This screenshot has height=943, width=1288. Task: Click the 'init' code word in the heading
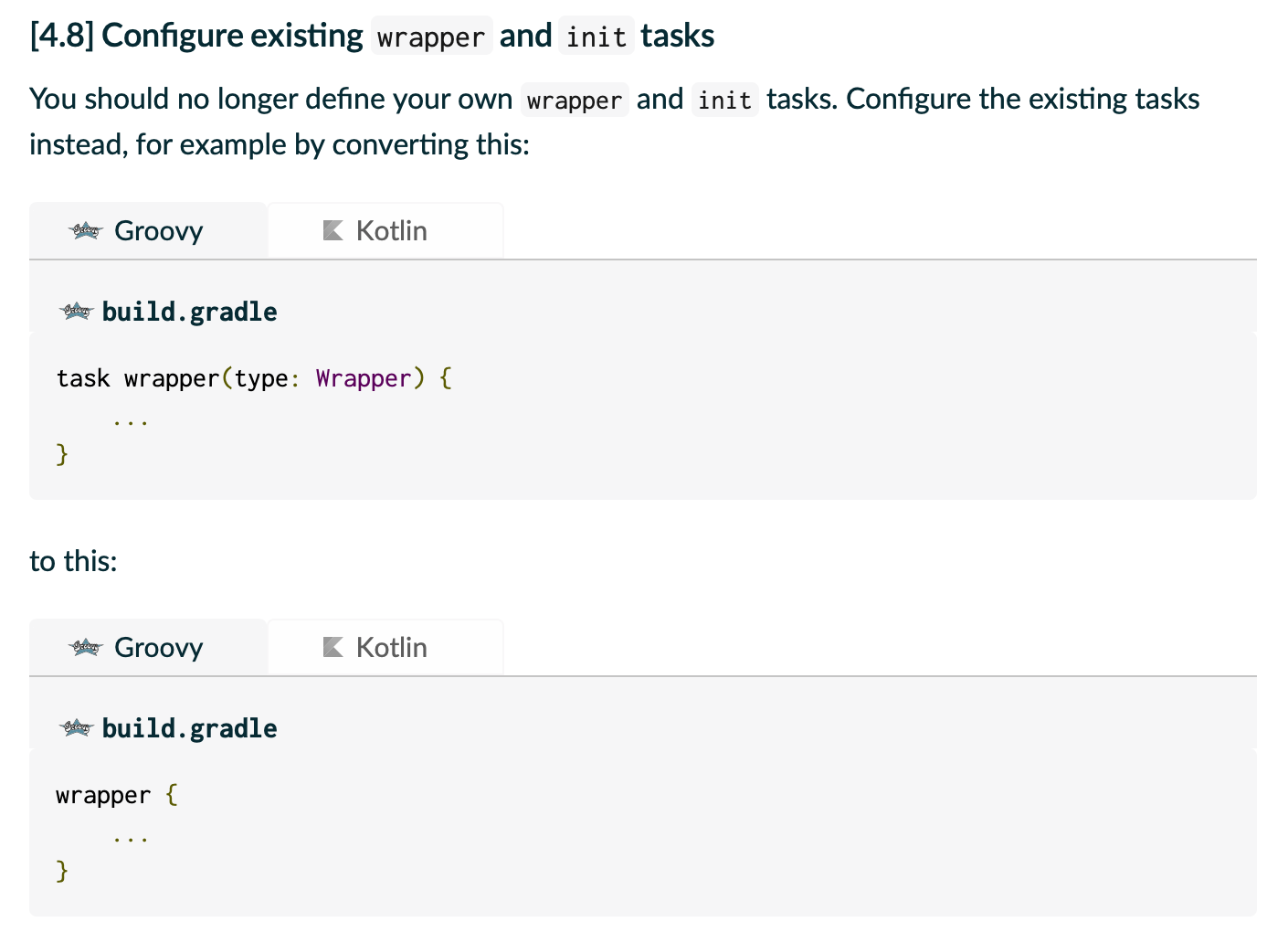[x=596, y=37]
